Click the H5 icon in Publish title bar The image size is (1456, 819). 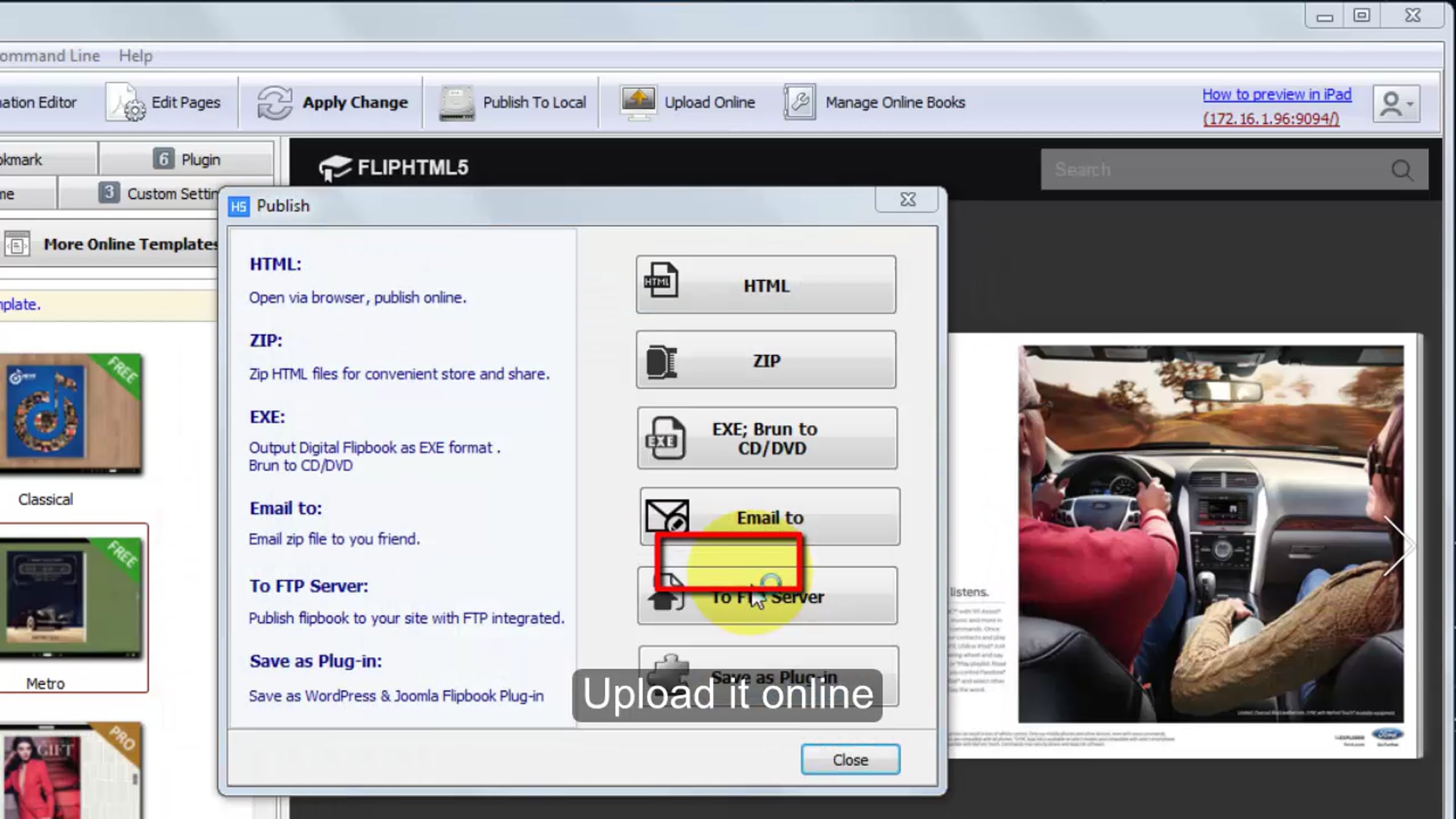pos(238,206)
